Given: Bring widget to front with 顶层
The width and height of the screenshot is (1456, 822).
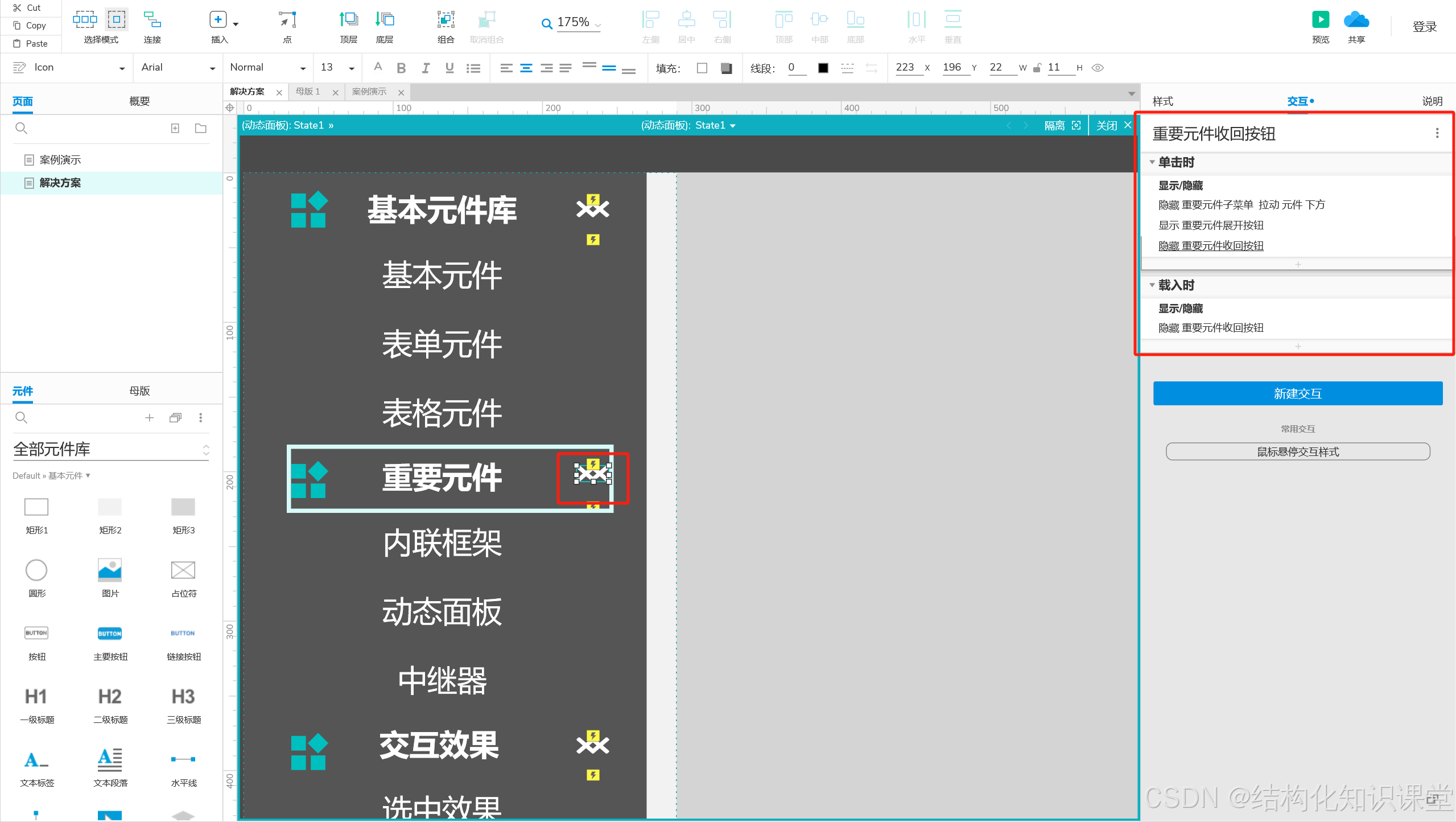Looking at the screenshot, I should 348,27.
